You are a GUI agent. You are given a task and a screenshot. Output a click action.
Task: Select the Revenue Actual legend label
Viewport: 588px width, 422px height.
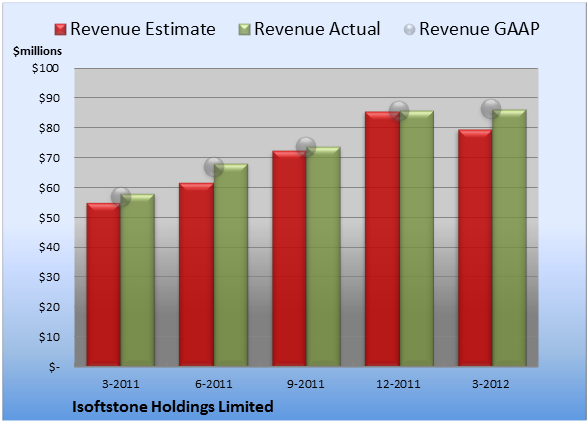click(317, 29)
